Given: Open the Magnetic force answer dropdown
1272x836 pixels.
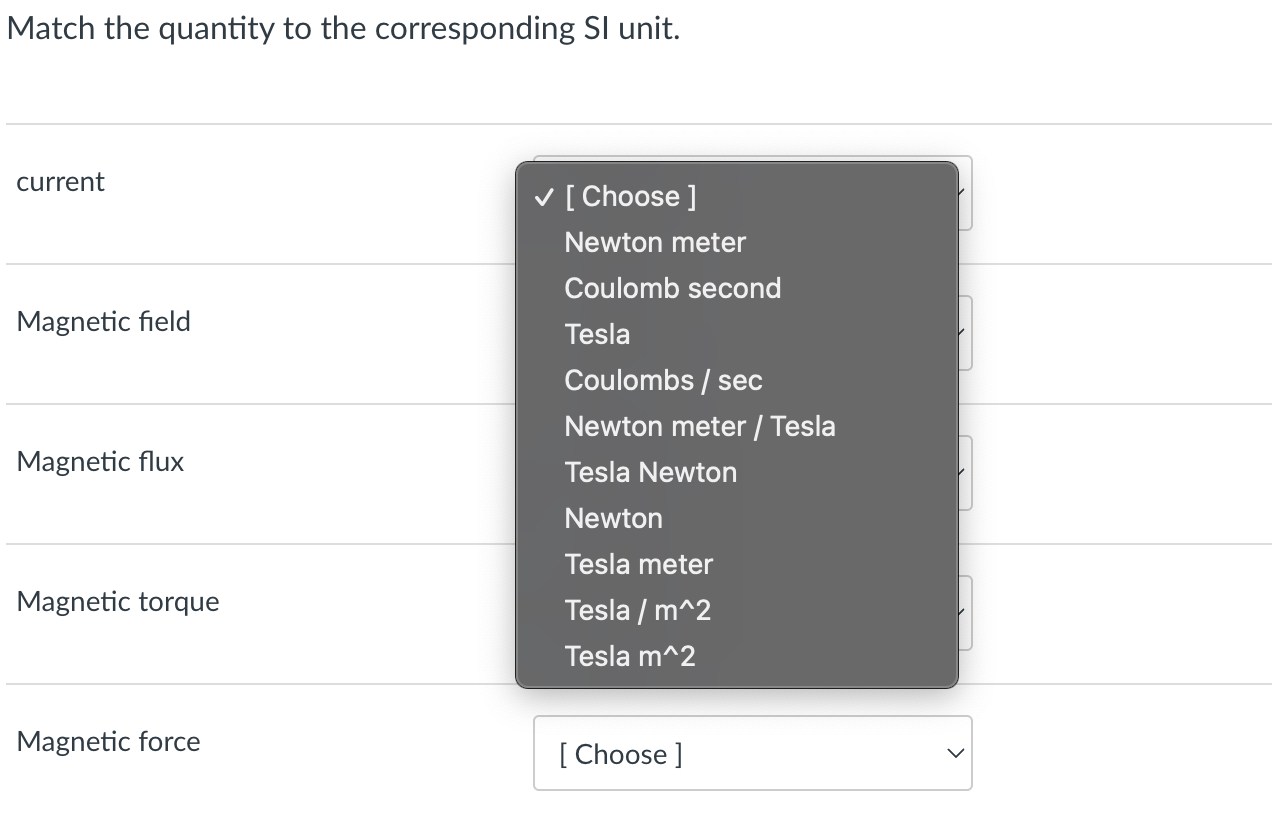Looking at the screenshot, I should click(752, 754).
